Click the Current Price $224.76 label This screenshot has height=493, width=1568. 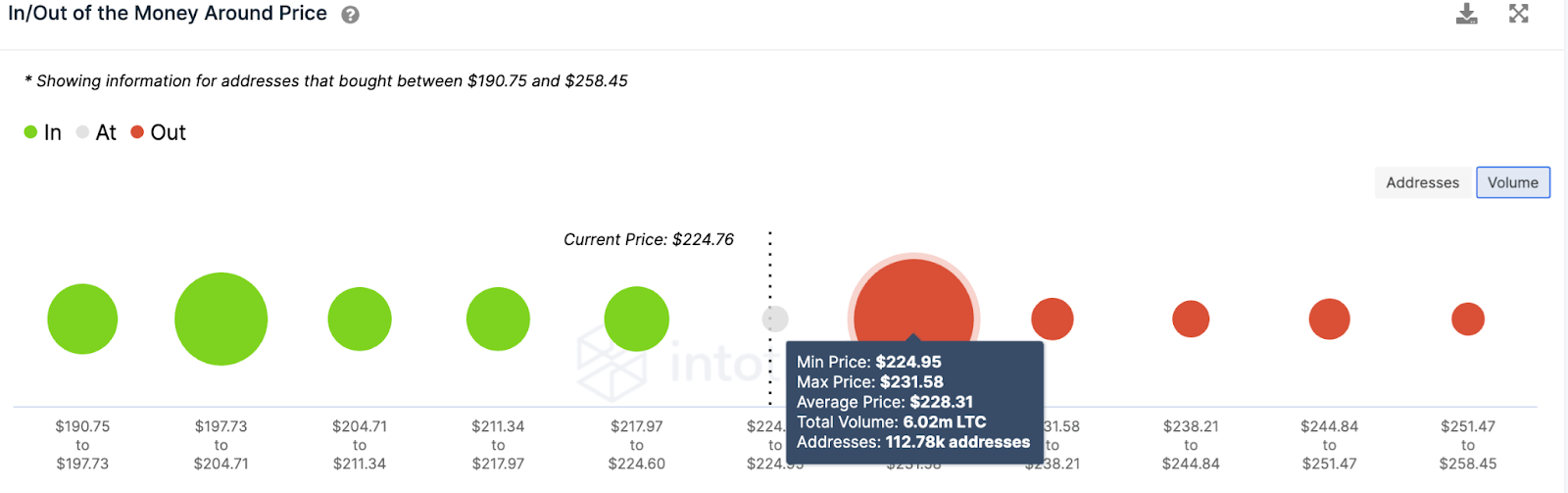pos(648,239)
